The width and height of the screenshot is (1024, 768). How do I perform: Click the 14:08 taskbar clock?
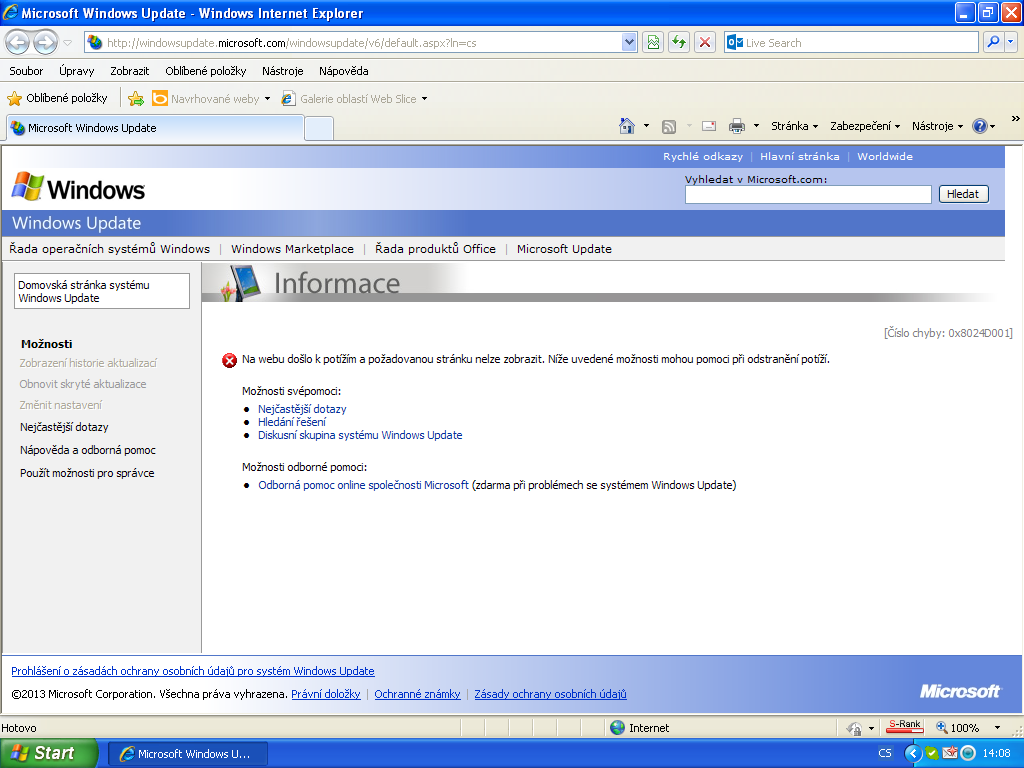(997, 753)
